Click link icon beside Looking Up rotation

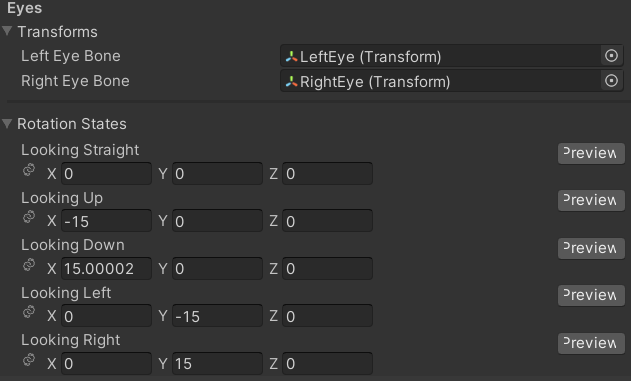pos(29,217)
